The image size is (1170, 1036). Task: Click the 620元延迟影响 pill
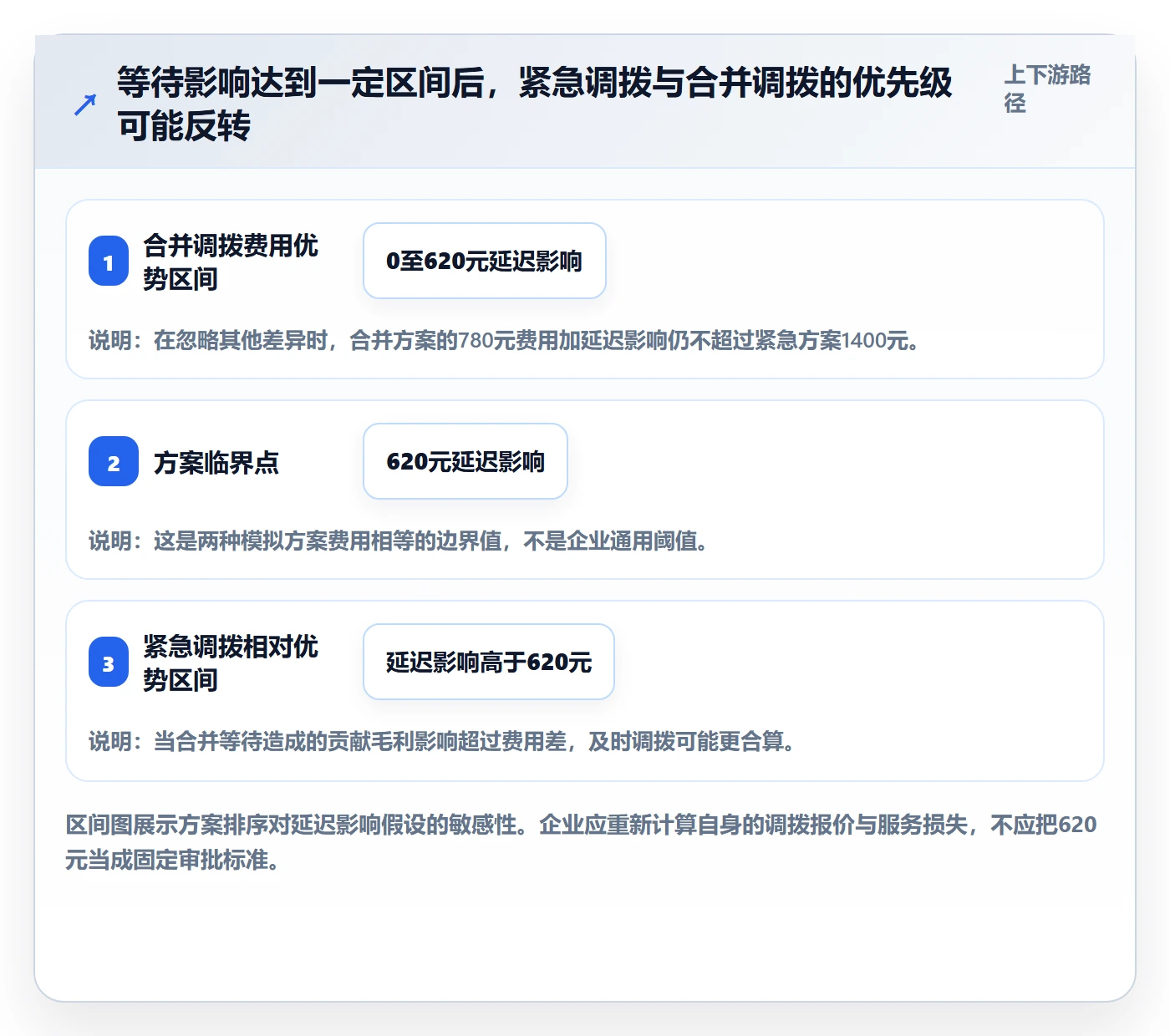(465, 461)
